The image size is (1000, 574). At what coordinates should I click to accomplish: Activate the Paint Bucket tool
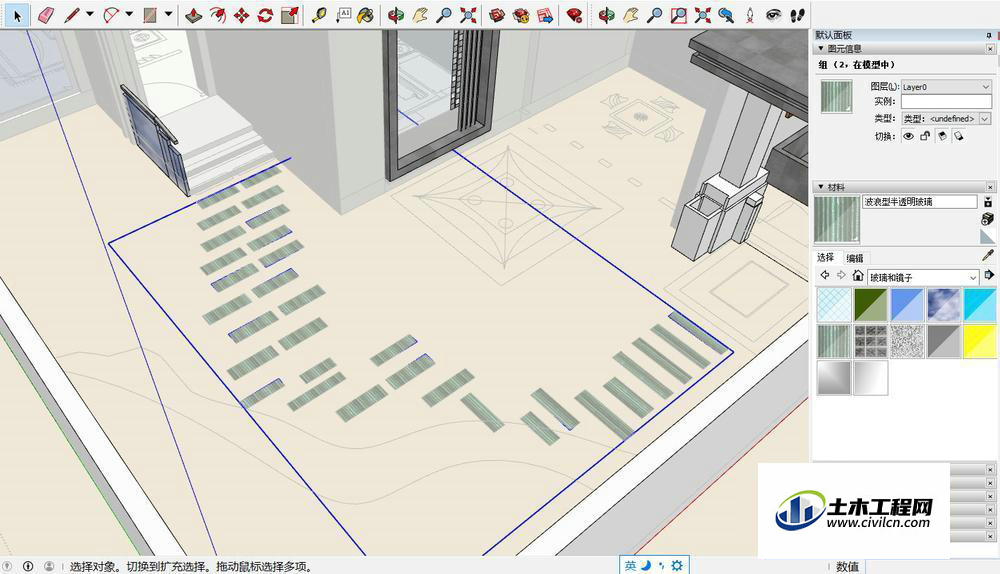point(366,15)
